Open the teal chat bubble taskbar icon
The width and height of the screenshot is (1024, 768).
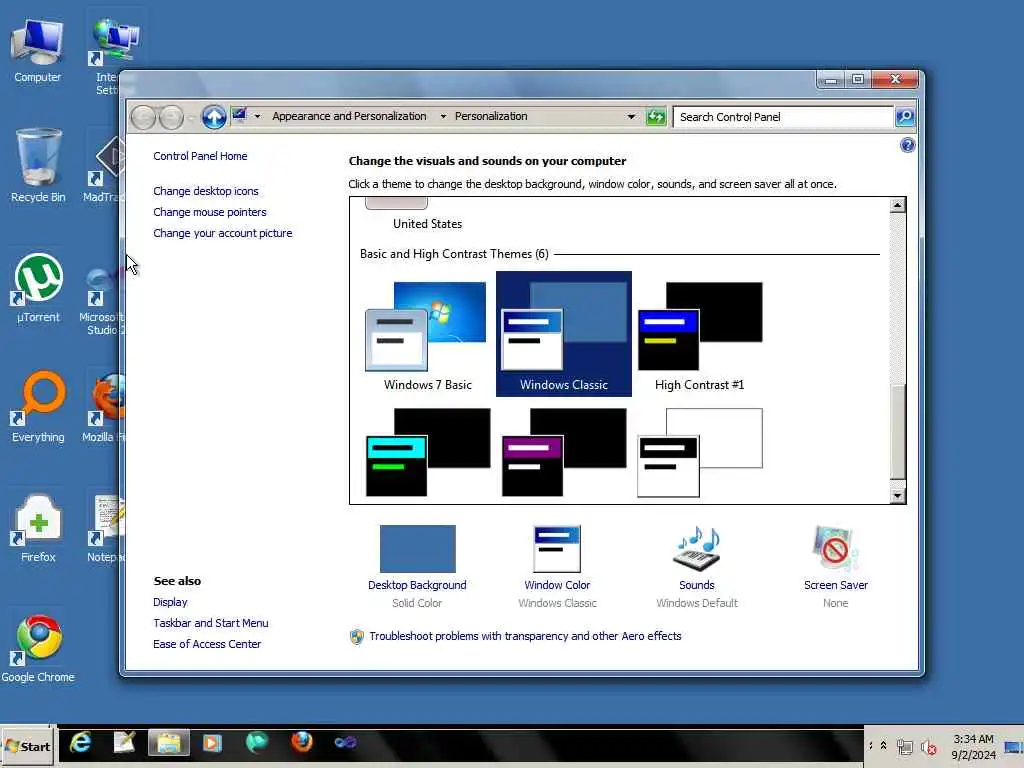(257, 743)
